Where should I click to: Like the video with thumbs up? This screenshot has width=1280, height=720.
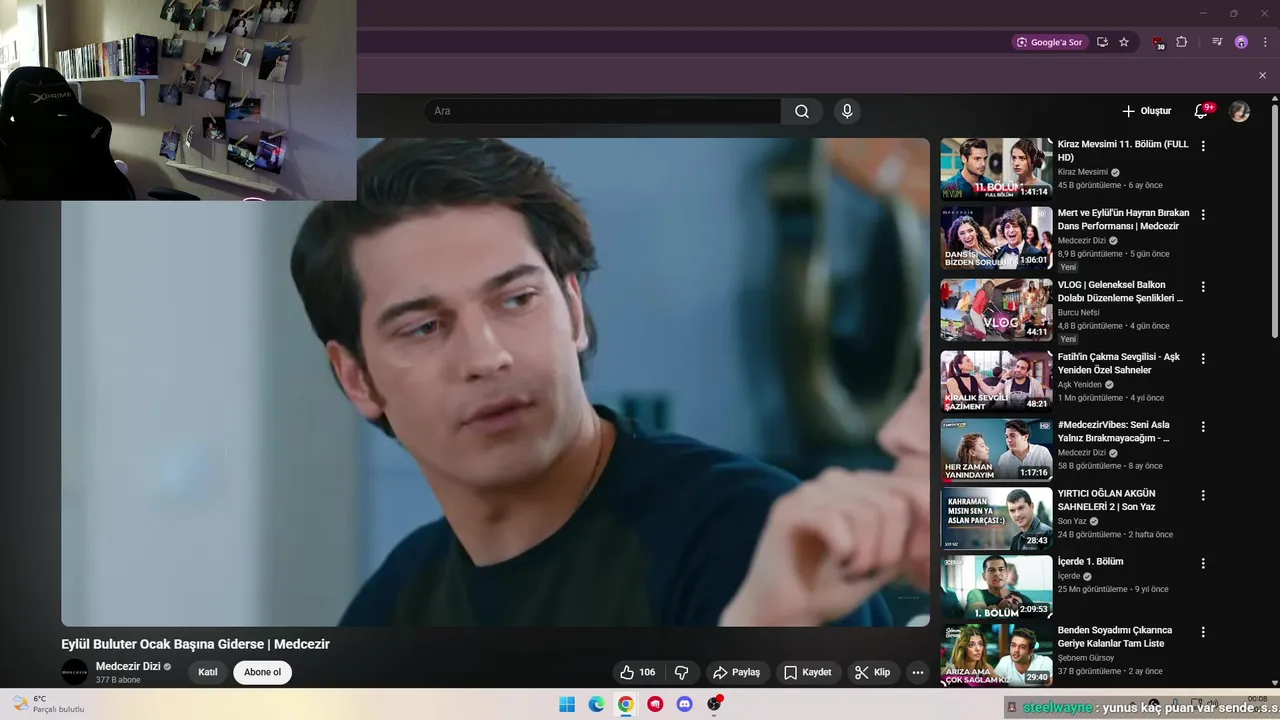pyautogui.click(x=637, y=672)
